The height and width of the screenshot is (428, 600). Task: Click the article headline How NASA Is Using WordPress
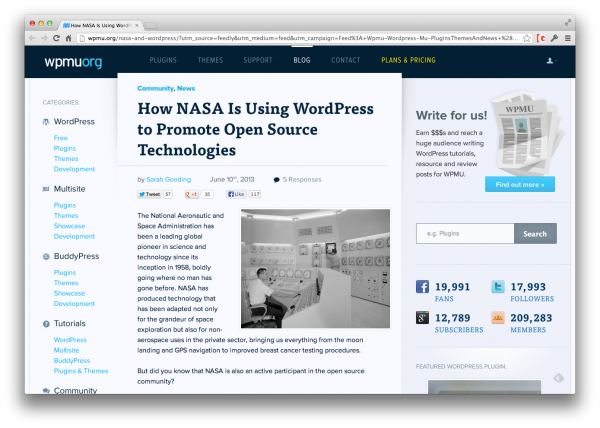point(256,129)
